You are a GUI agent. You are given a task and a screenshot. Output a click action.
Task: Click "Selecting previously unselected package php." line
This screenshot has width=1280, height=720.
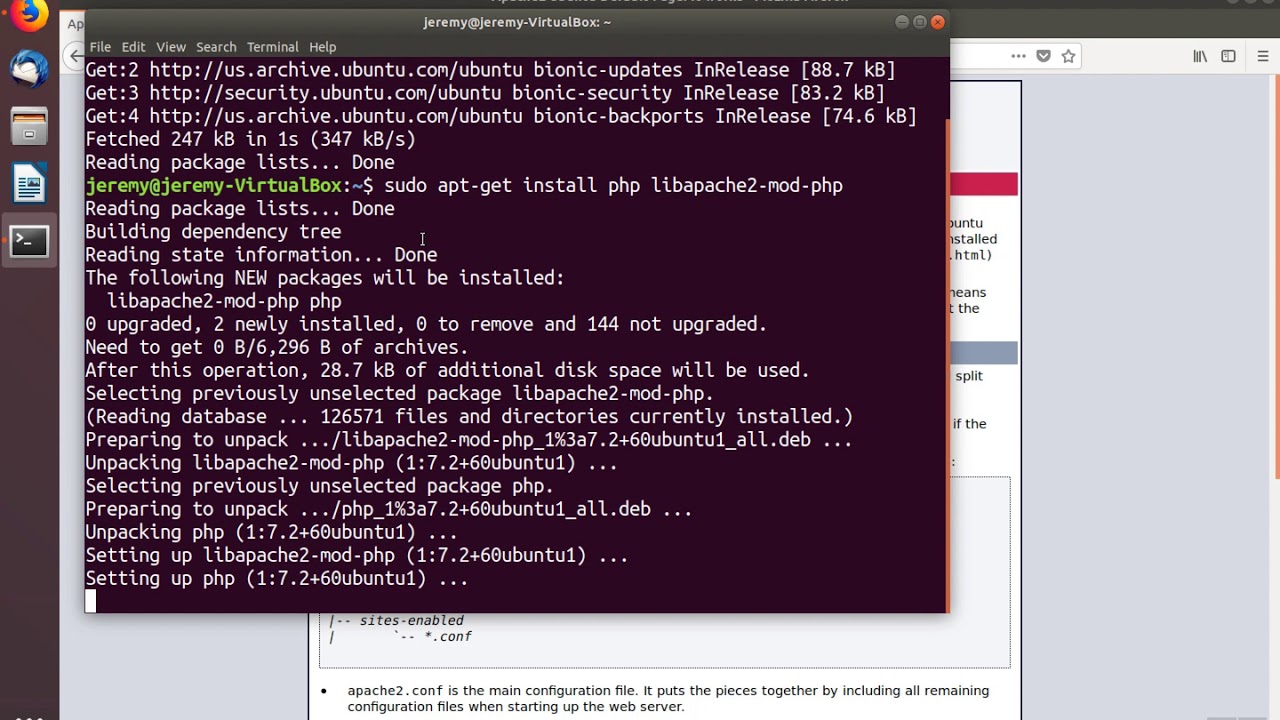(319, 486)
